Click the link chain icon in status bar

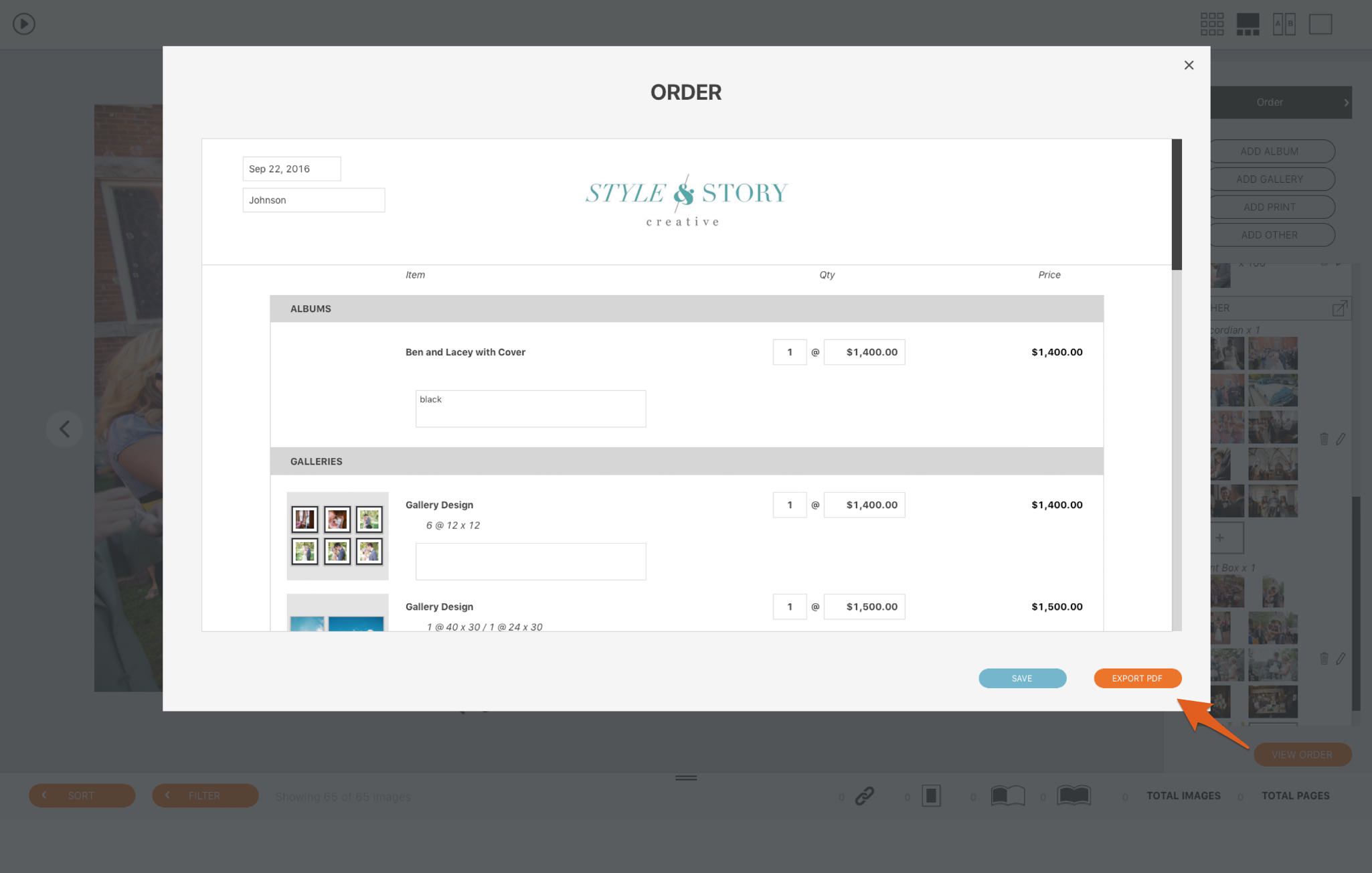click(x=865, y=795)
